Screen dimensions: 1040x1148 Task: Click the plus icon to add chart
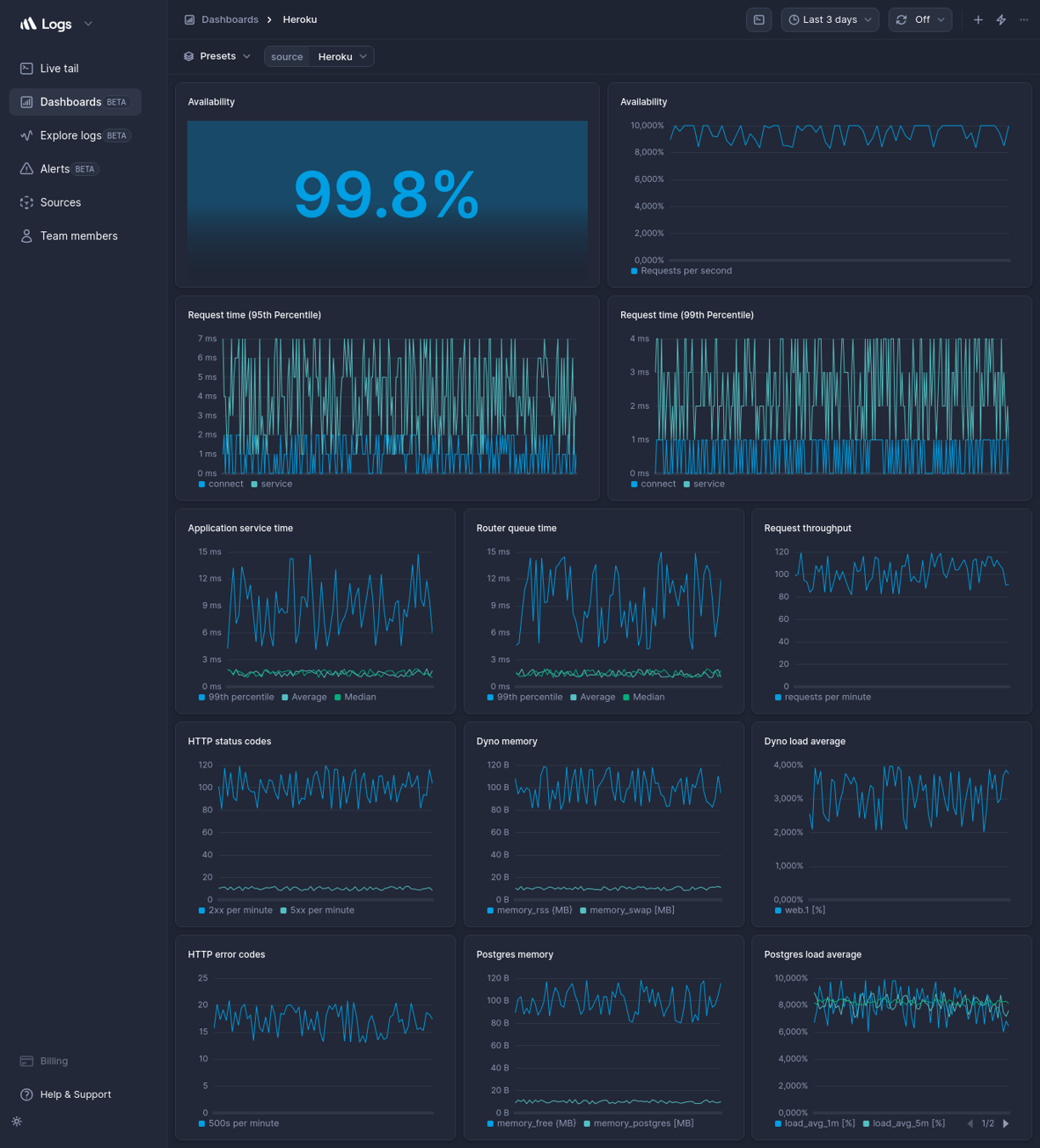(x=978, y=20)
